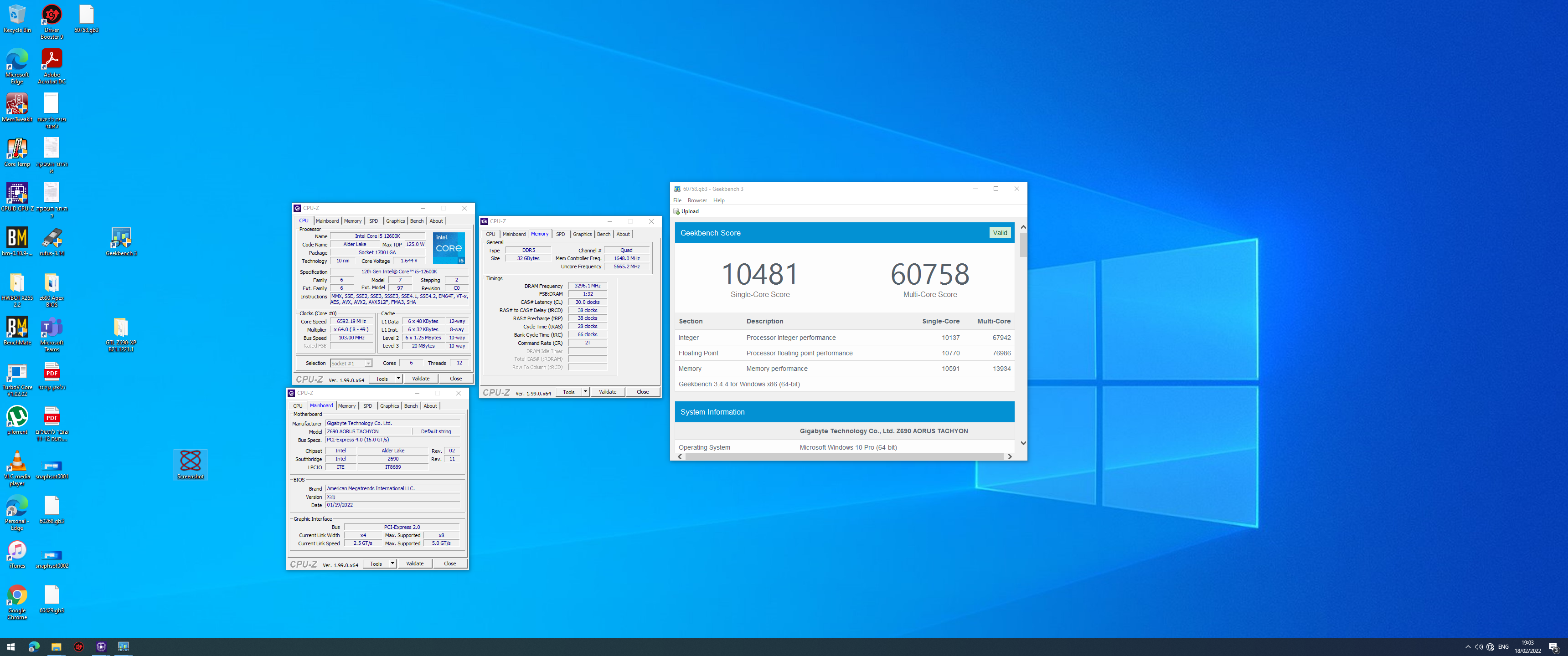Click Validate in Memory tab window
Viewport: 1568px width, 656px height.
click(x=608, y=392)
